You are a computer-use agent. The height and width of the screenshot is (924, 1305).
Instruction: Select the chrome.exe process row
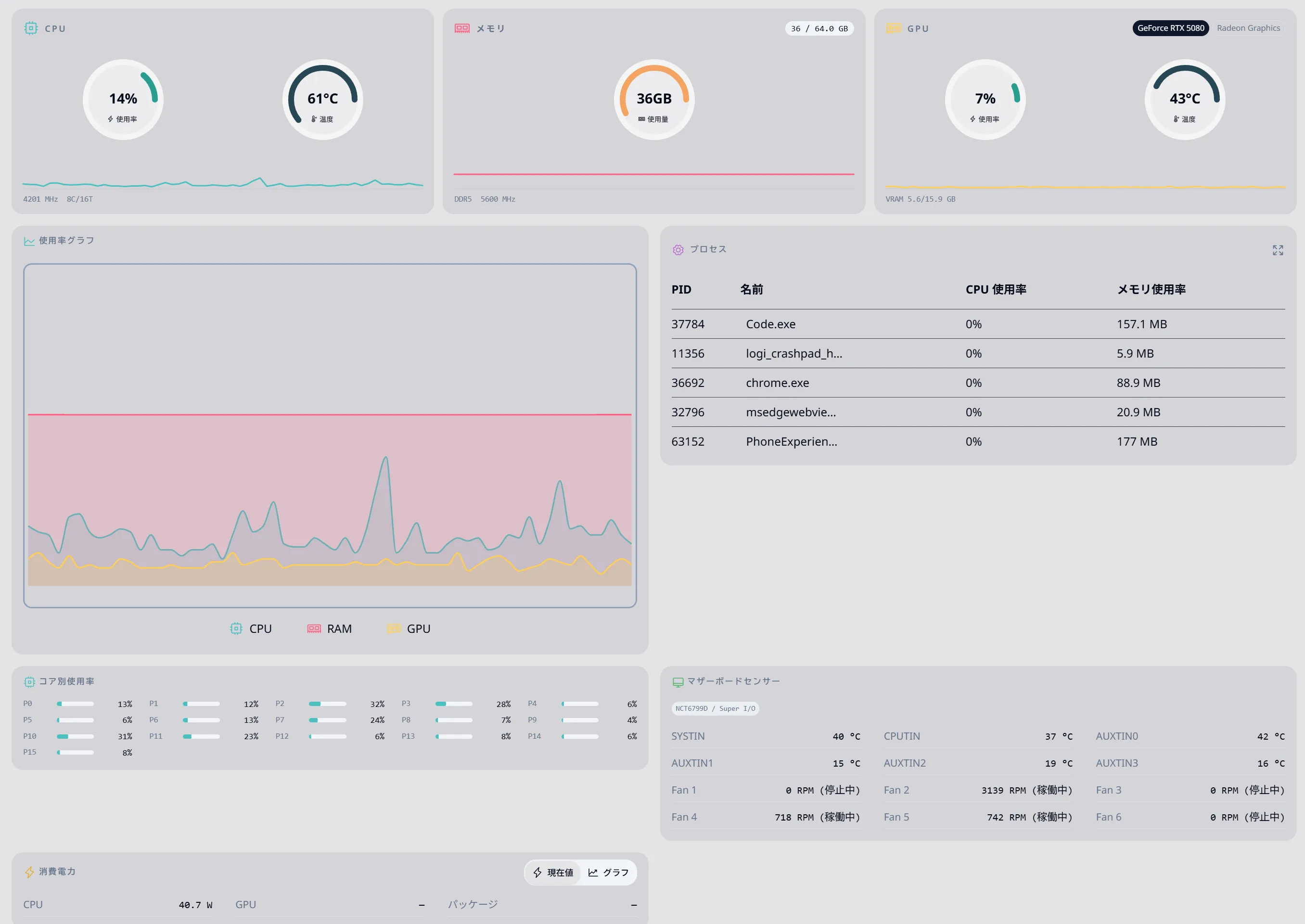(978, 383)
